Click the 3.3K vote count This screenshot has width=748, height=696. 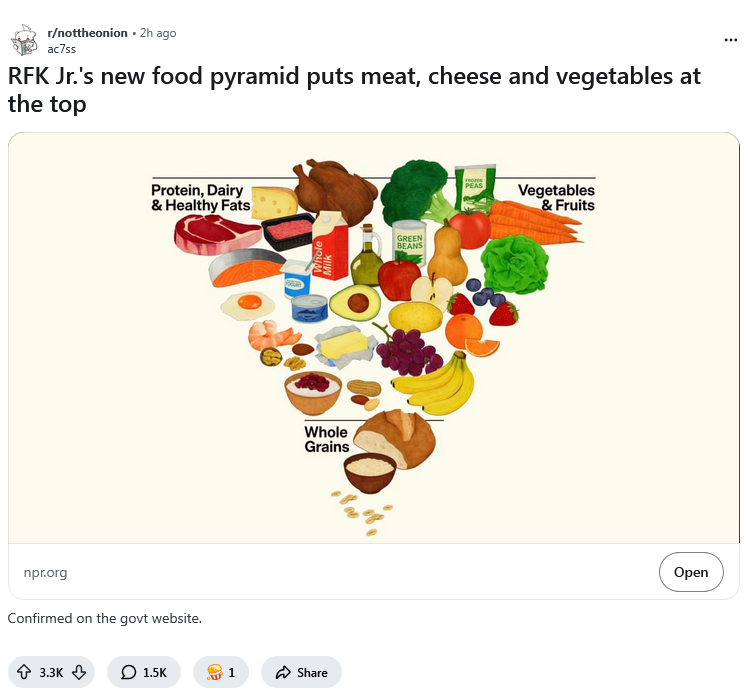click(51, 672)
